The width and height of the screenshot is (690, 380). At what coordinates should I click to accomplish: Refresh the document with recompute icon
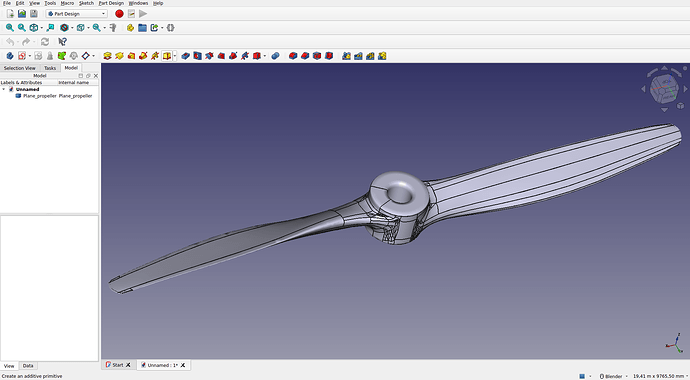45,42
